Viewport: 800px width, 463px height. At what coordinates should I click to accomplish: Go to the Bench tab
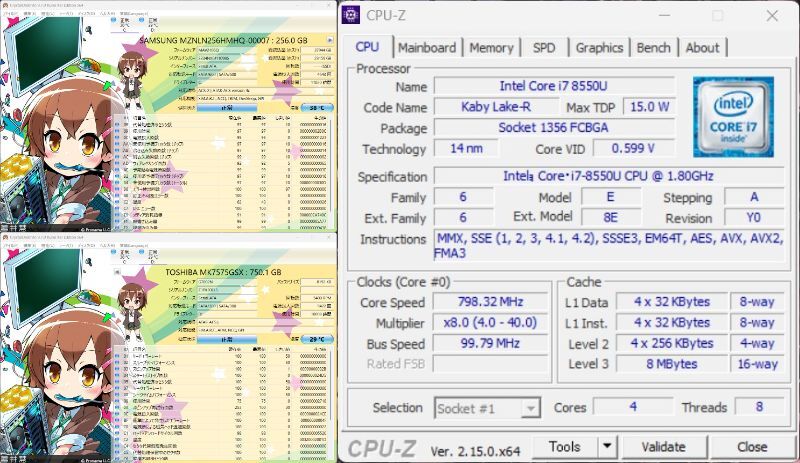(654, 47)
